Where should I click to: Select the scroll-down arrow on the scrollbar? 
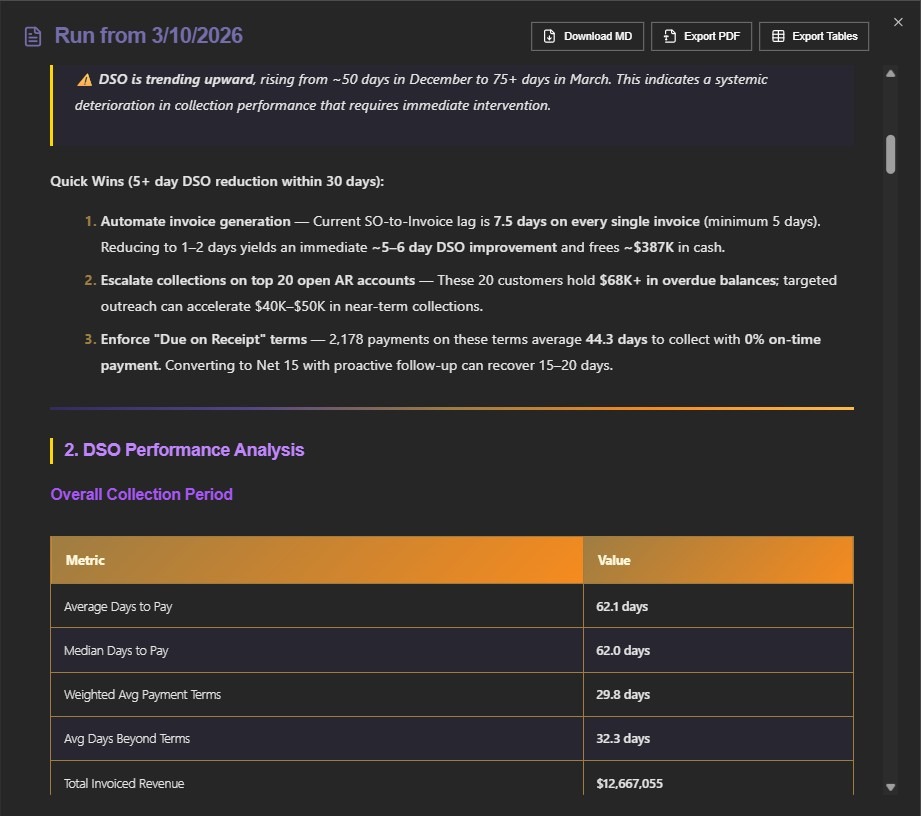tap(890, 786)
